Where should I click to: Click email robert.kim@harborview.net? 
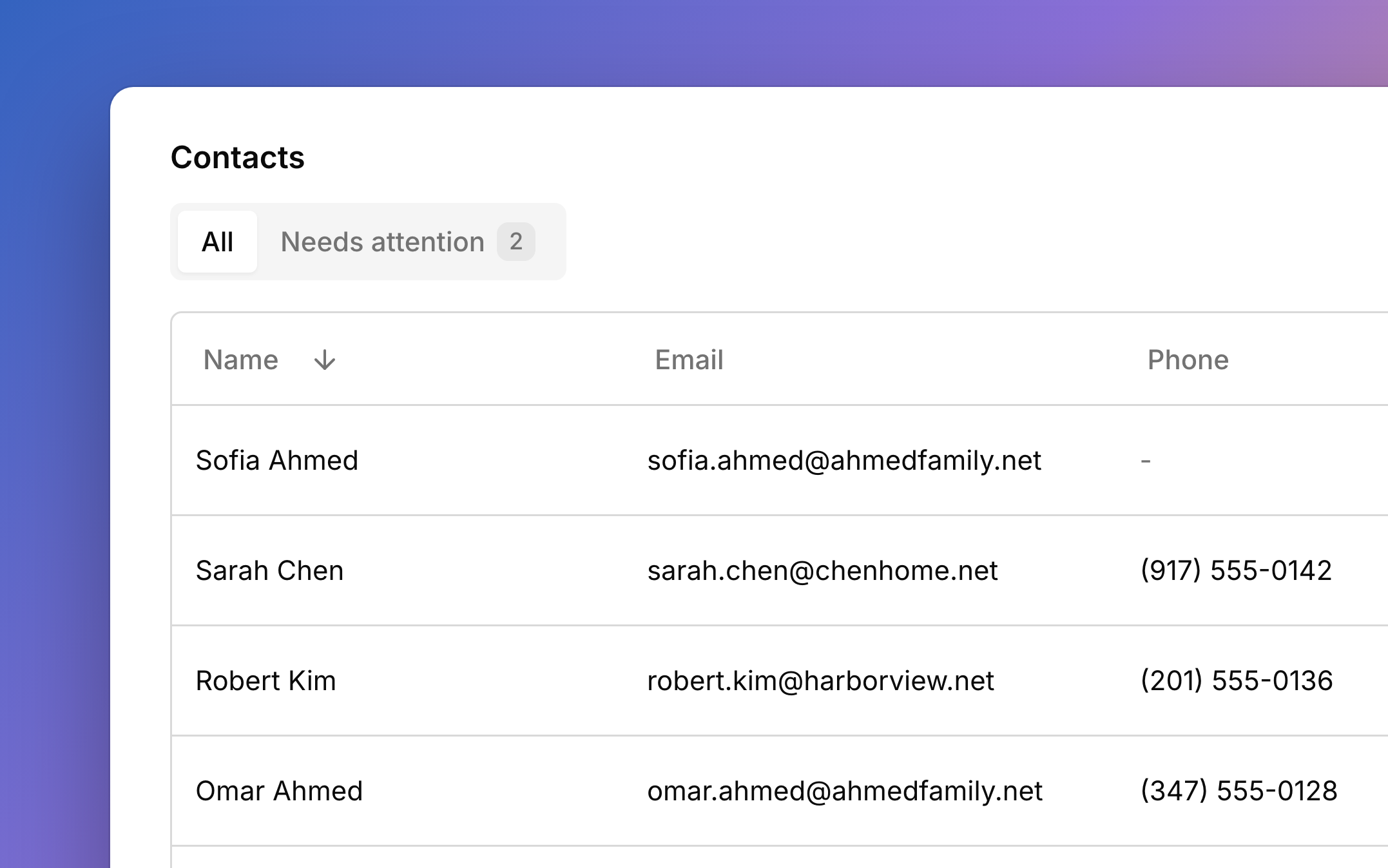point(820,680)
